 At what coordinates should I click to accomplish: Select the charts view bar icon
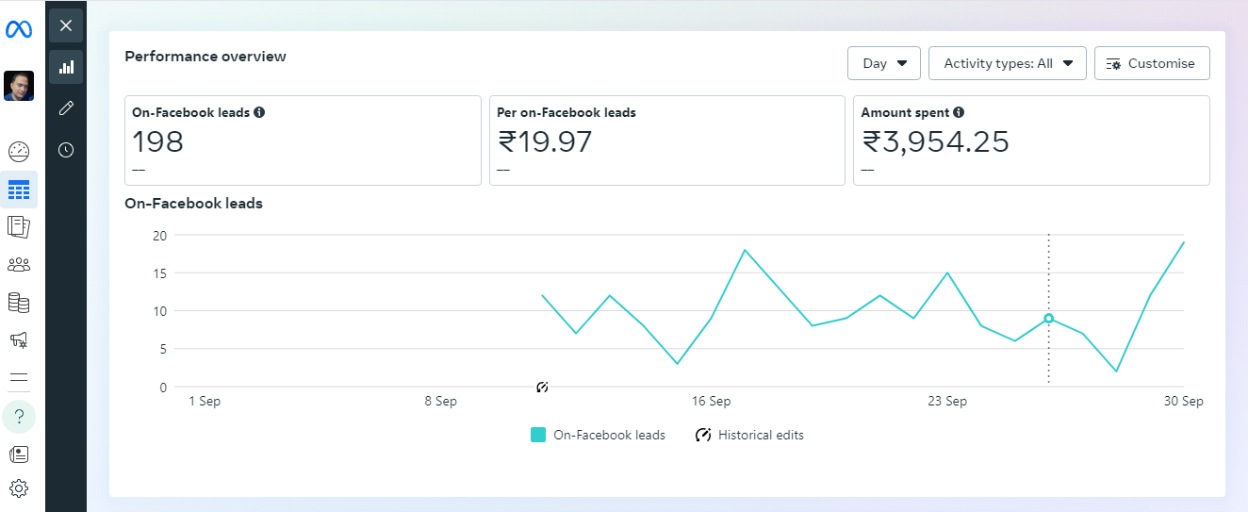(66, 67)
